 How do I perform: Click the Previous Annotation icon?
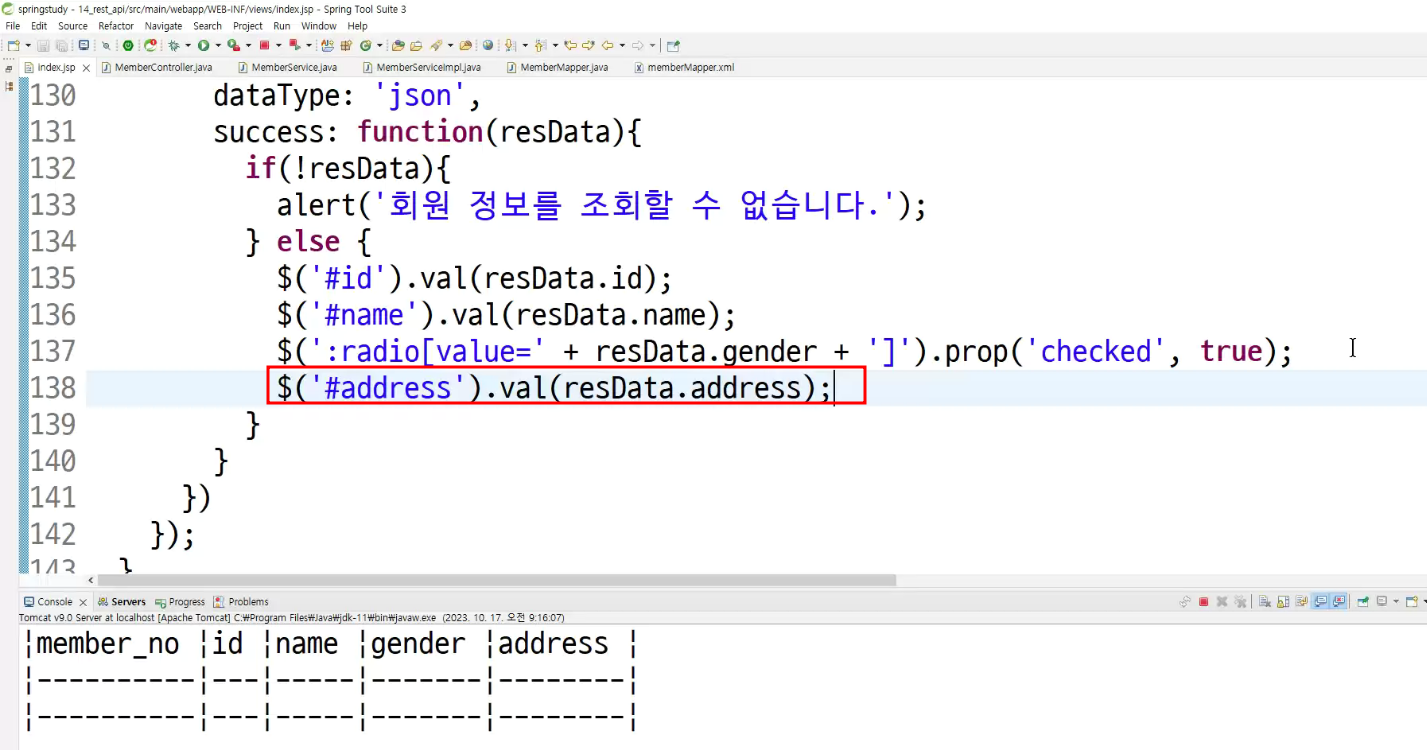(x=539, y=45)
